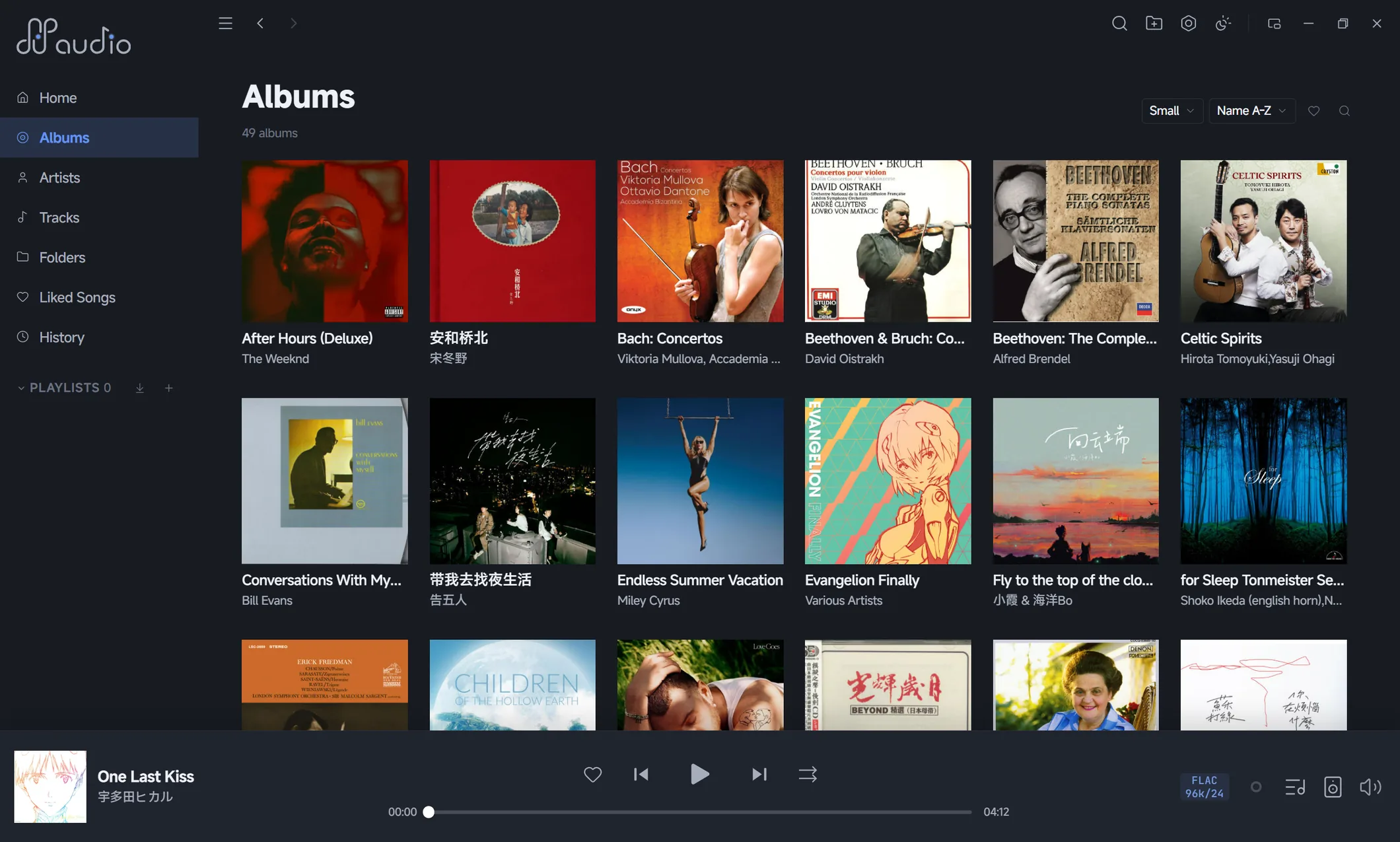Click the One Last Kiss song title
The image size is (1400, 842).
(x=146, y=777)
